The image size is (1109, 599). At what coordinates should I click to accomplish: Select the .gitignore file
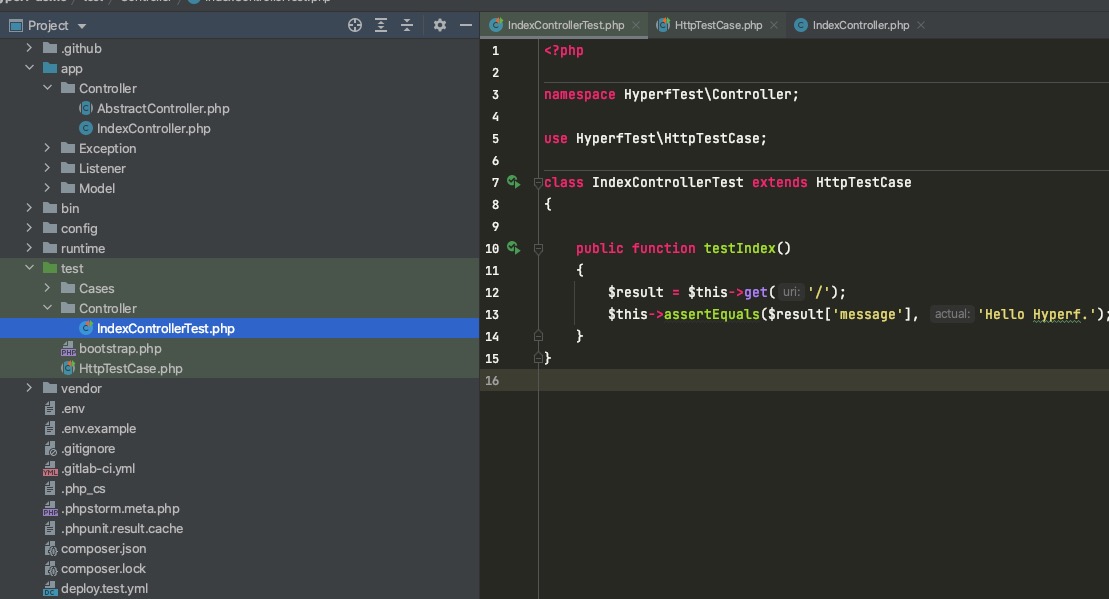(x=88, y=448)
